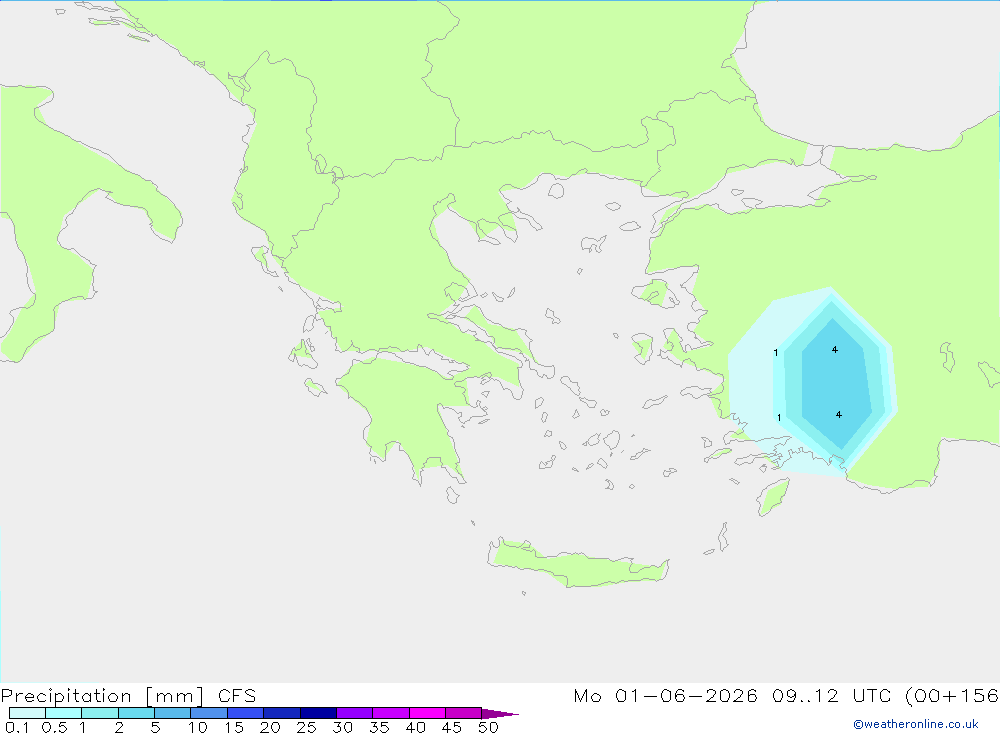
Task: Click the southern '4' precipitation value on the map
Action: 839,415
